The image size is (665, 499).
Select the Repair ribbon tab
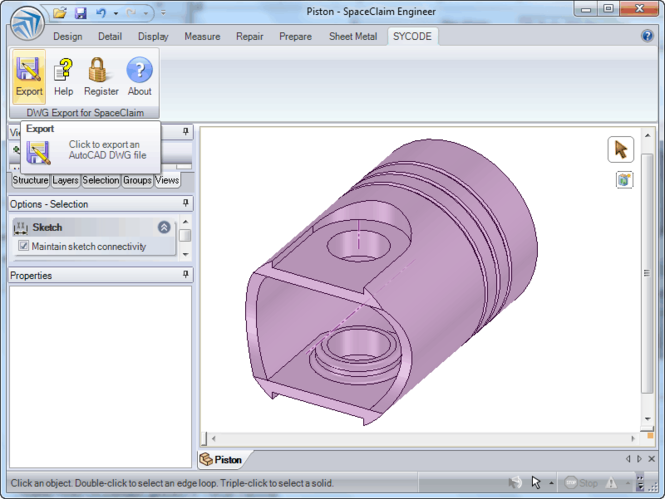tap(249, 36)
